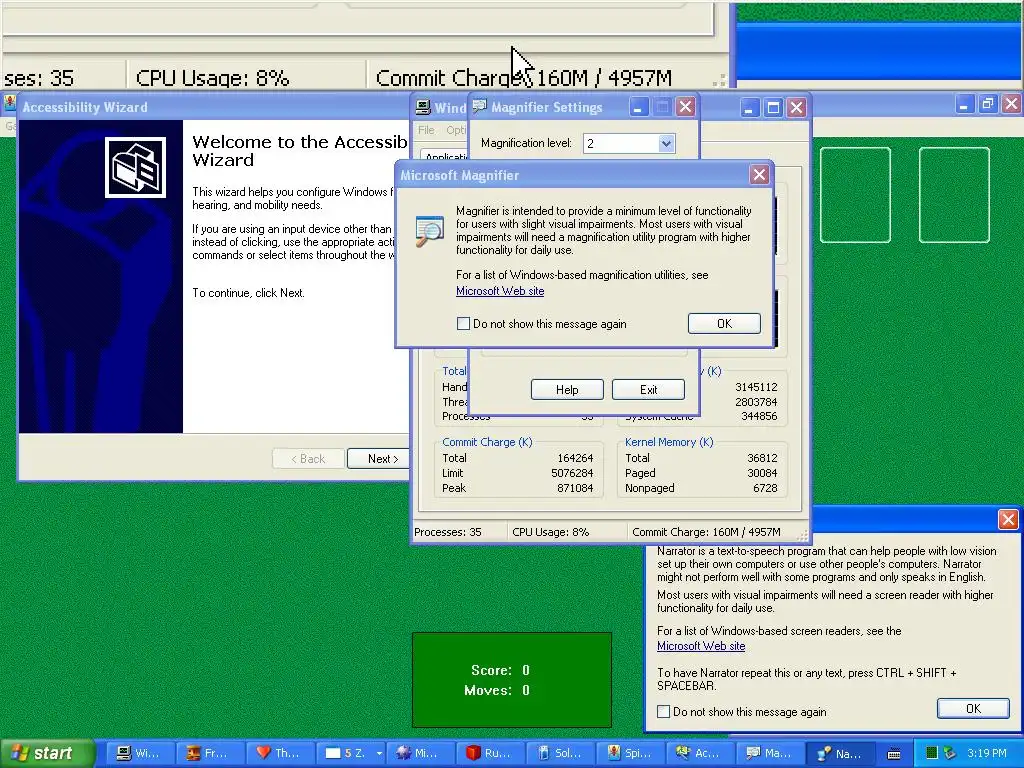Image resolution: width=1024 pixels, height=768 pixels.
Task: Open the 5 Z... grouped taskbar item
Action: point(350,753)
